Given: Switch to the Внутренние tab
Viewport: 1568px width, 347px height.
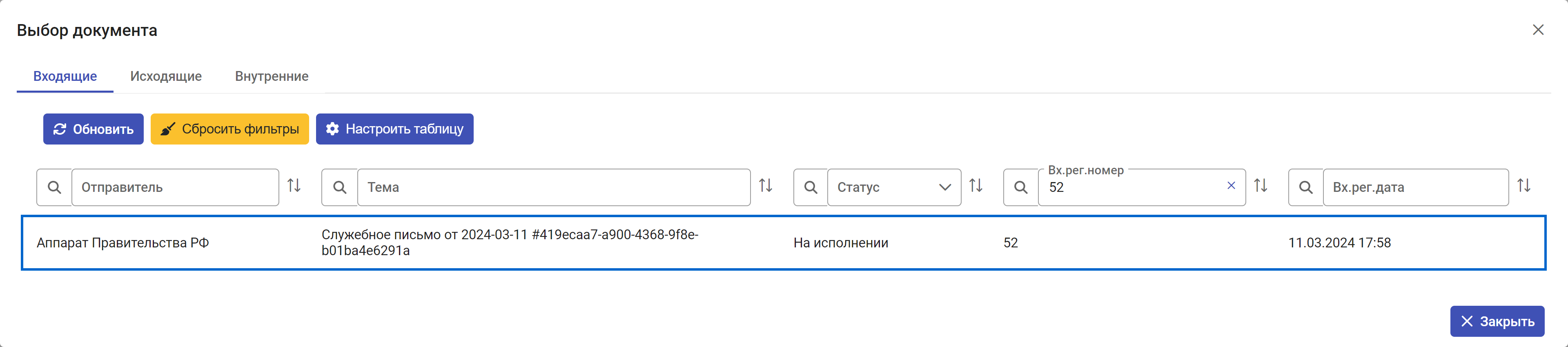Looking at the screenshot, I should coord(272,76).
